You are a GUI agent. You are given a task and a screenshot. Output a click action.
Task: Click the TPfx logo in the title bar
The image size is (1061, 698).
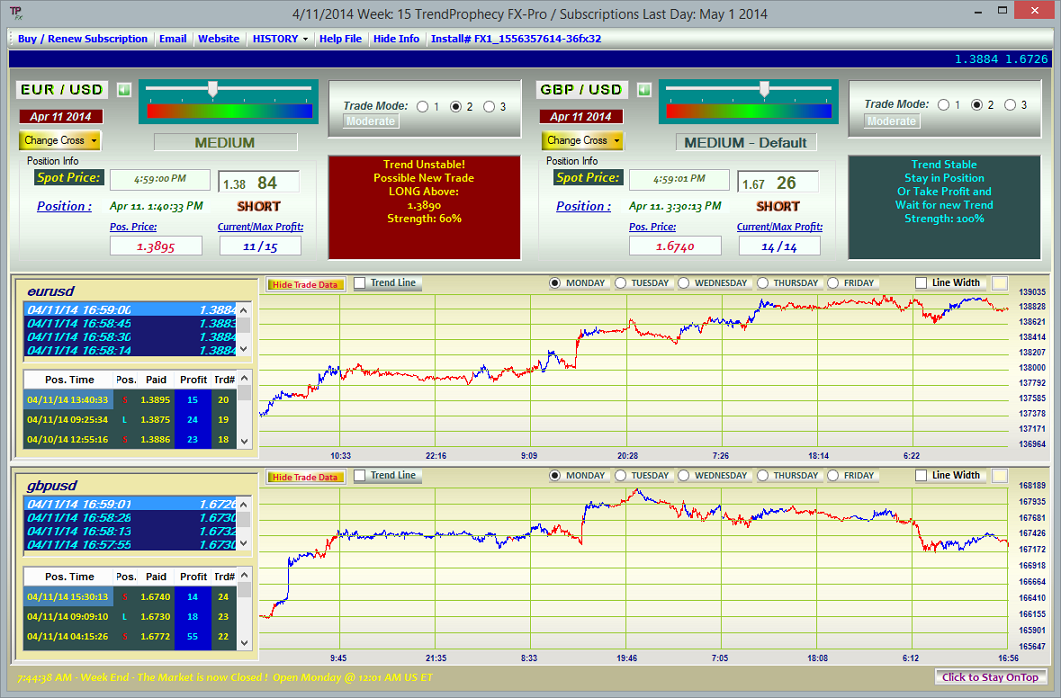point(14,12)
